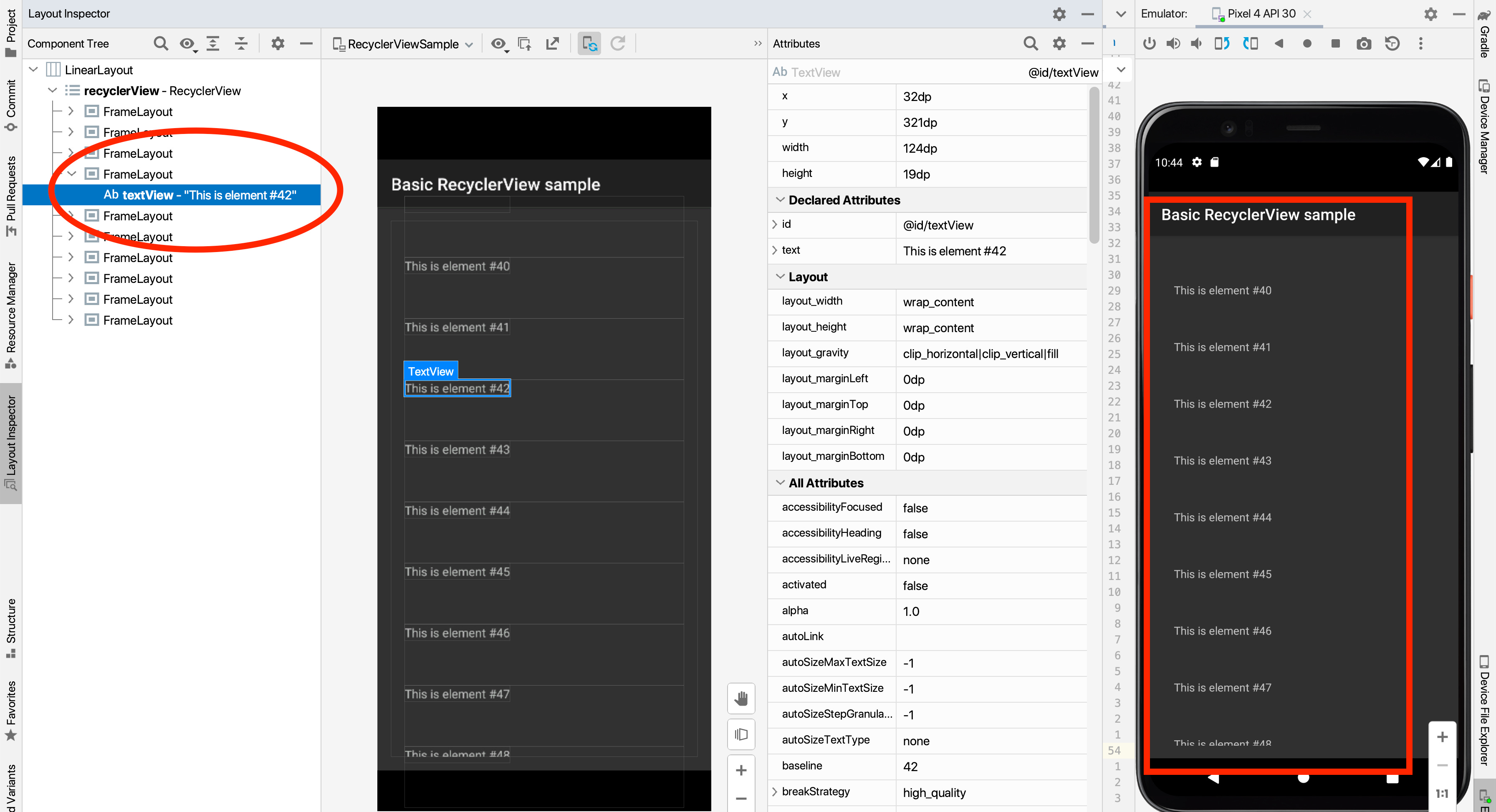Toggle live updates button
The height and width of the screenshot is (812, 1496).
(589, 43)
